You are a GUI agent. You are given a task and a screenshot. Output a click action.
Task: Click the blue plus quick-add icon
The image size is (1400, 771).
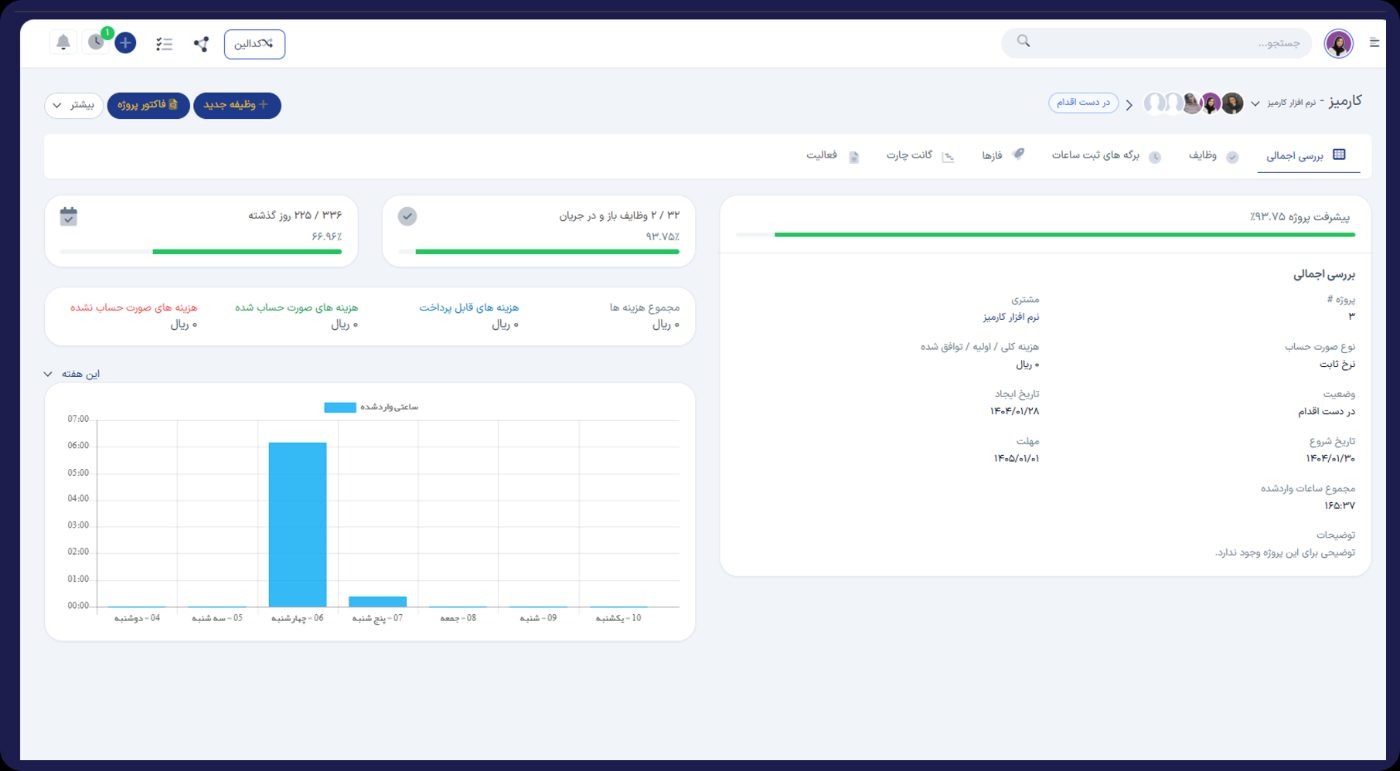(x=126, y=43)
